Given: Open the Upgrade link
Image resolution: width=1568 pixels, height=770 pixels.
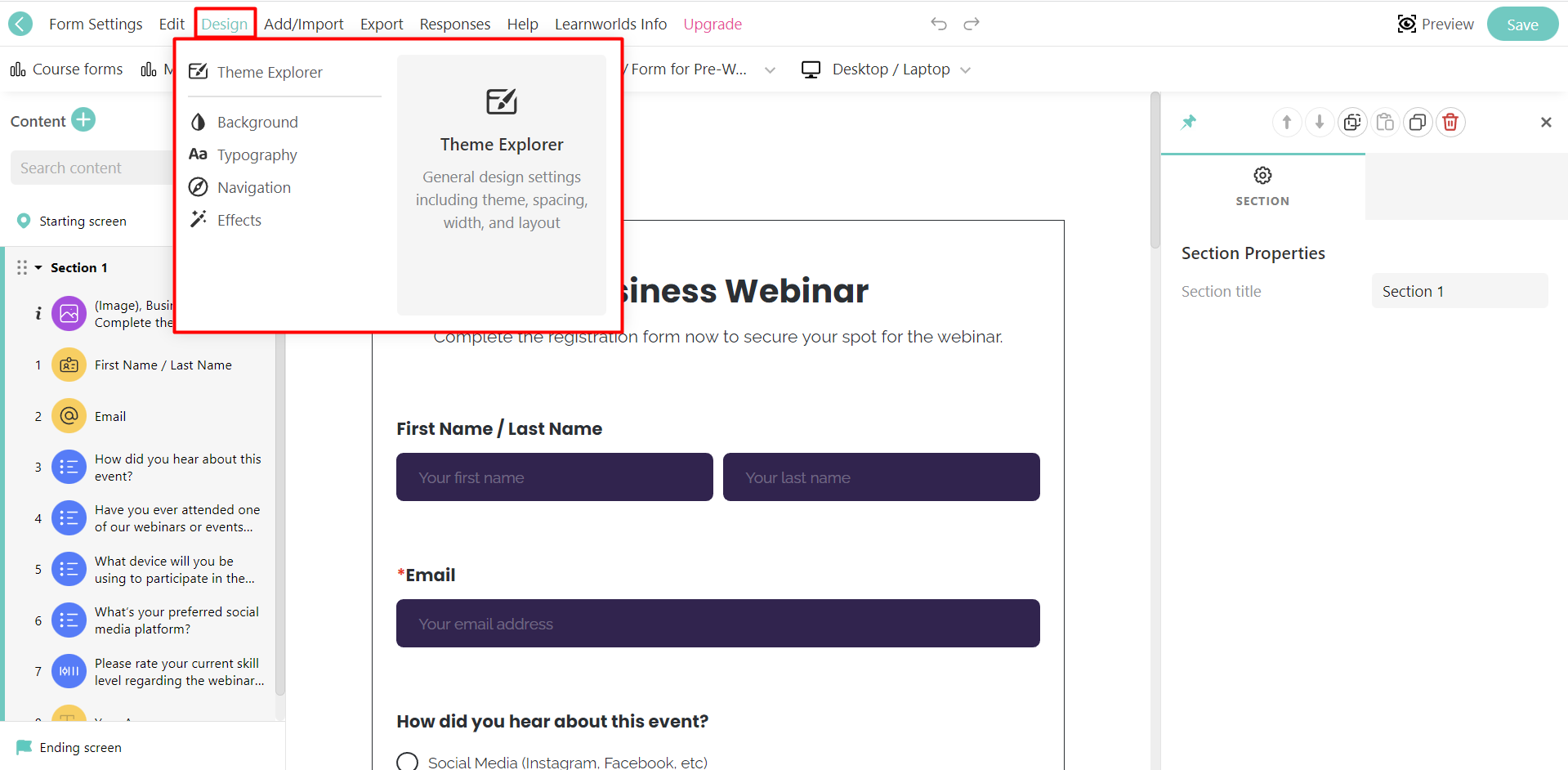Looking at the screenshot, I should (712, 24).
